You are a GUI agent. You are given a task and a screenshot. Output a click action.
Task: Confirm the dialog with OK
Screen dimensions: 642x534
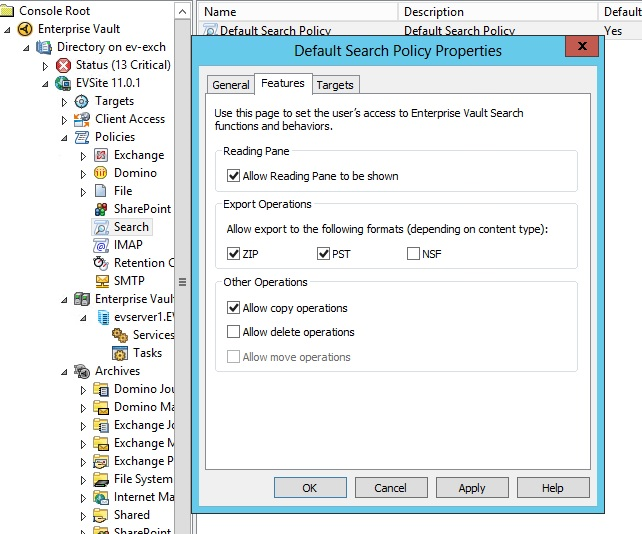310,488
